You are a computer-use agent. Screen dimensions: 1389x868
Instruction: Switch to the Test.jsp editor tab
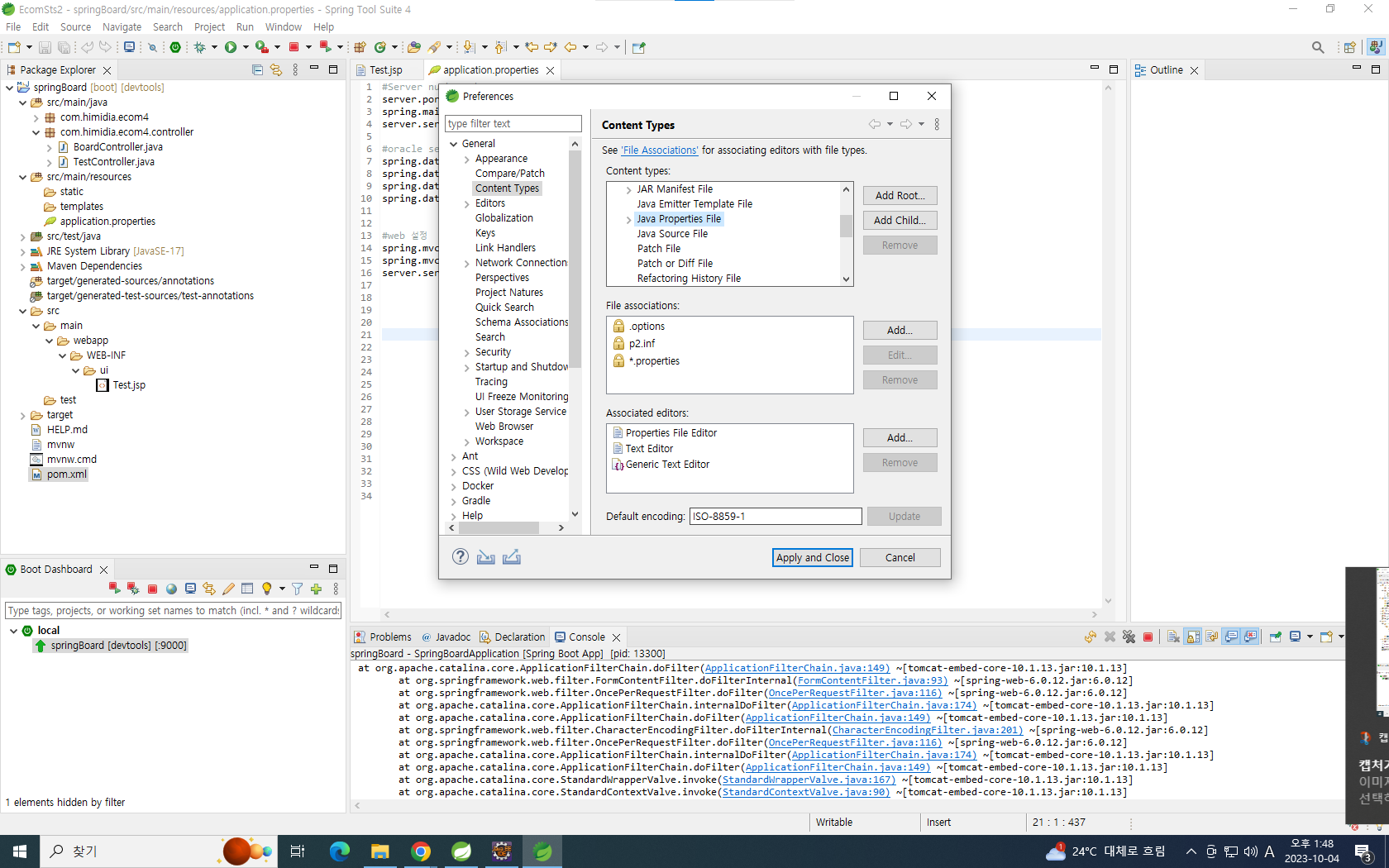coord(386,70)
